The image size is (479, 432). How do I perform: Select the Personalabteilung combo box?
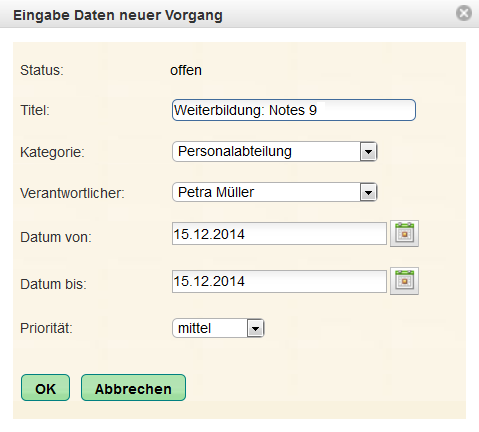click(x=275, y=152)
